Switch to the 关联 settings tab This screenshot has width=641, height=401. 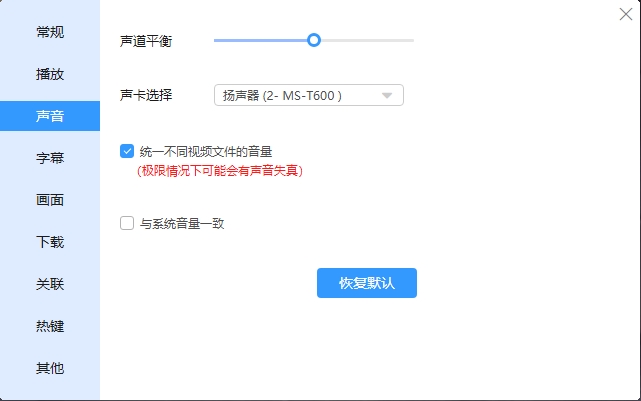50,284
